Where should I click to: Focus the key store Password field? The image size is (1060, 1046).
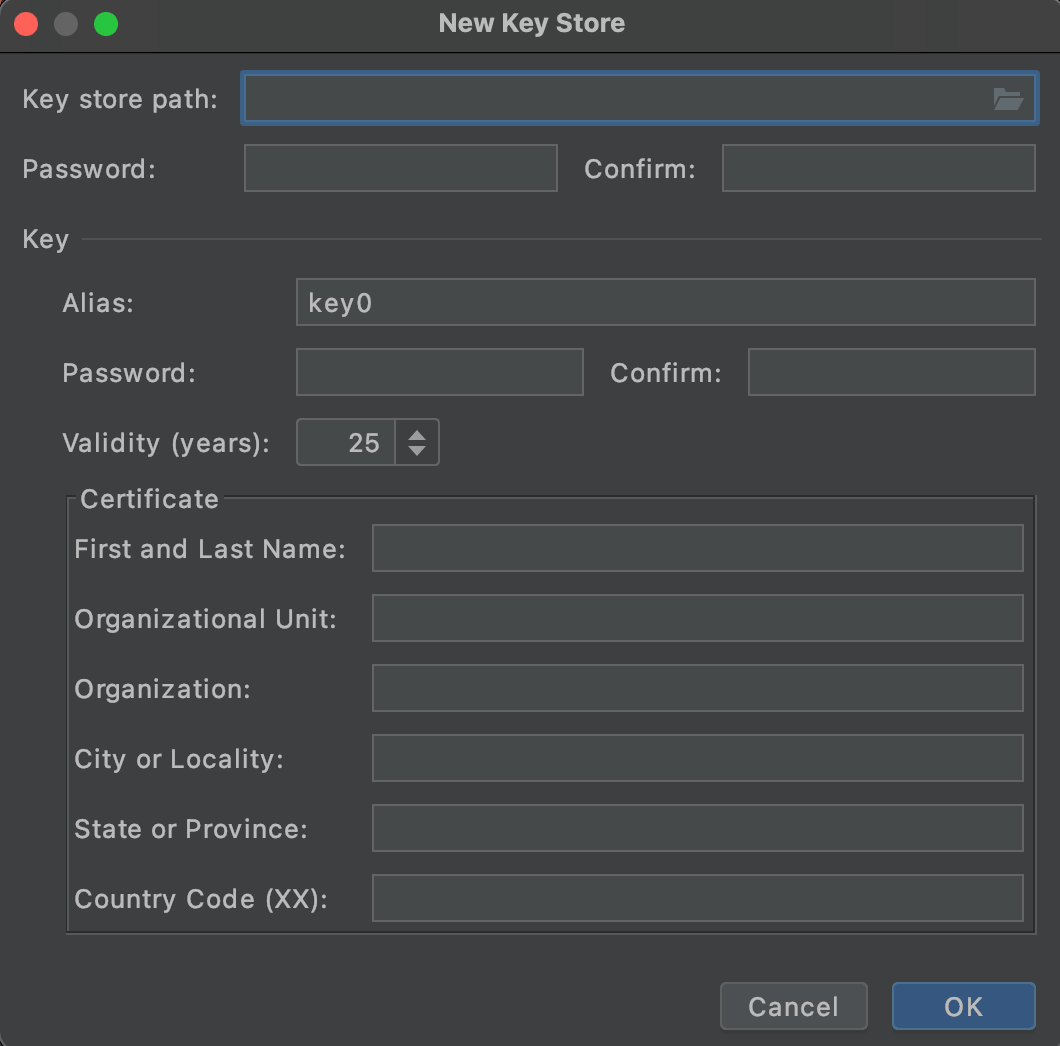tap(400, 168)
